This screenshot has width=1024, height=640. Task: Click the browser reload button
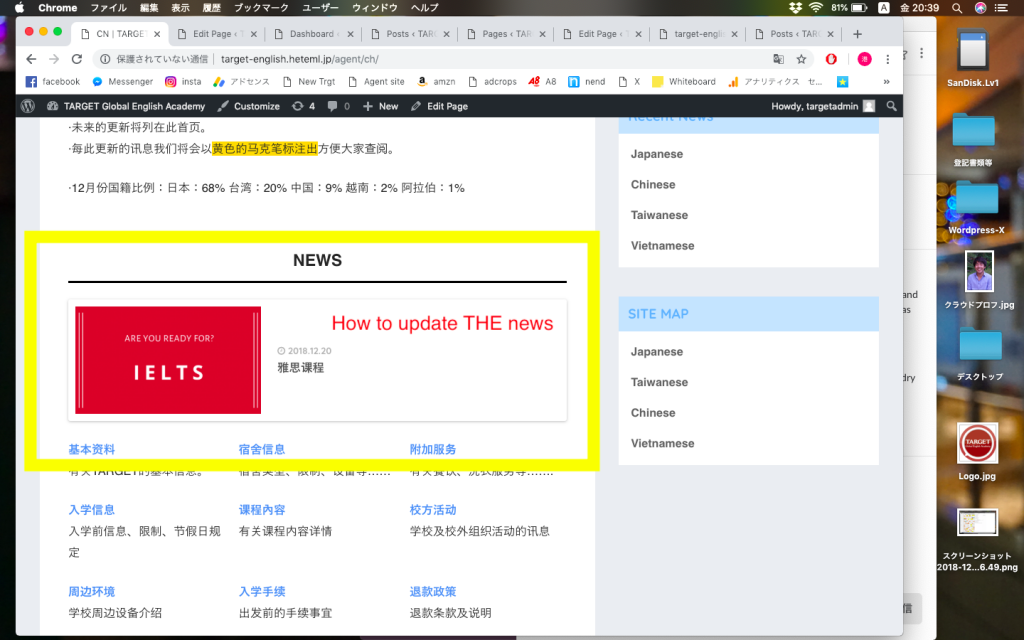point(77,59)
